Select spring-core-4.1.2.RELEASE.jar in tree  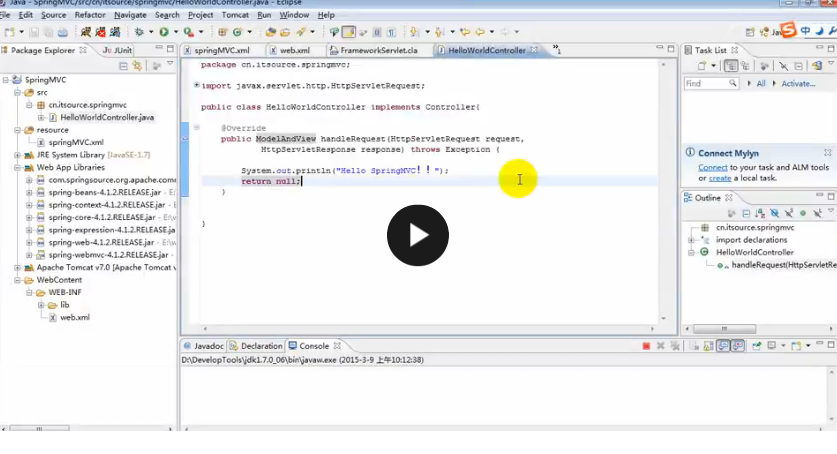coord(101,218)
